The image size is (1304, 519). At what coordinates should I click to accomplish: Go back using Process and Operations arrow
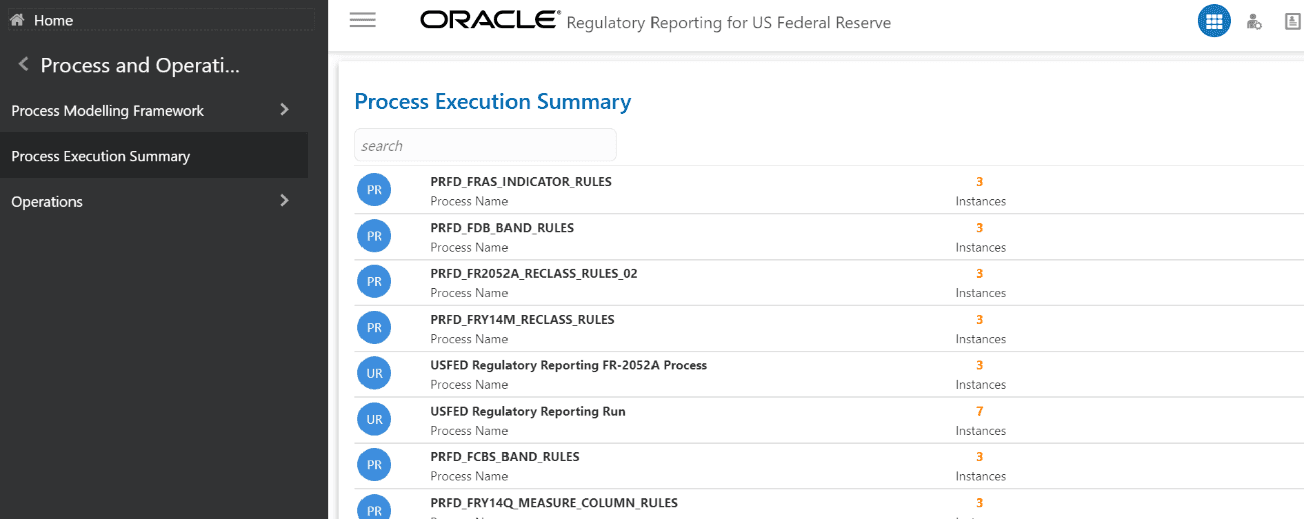tap(23, 65)
